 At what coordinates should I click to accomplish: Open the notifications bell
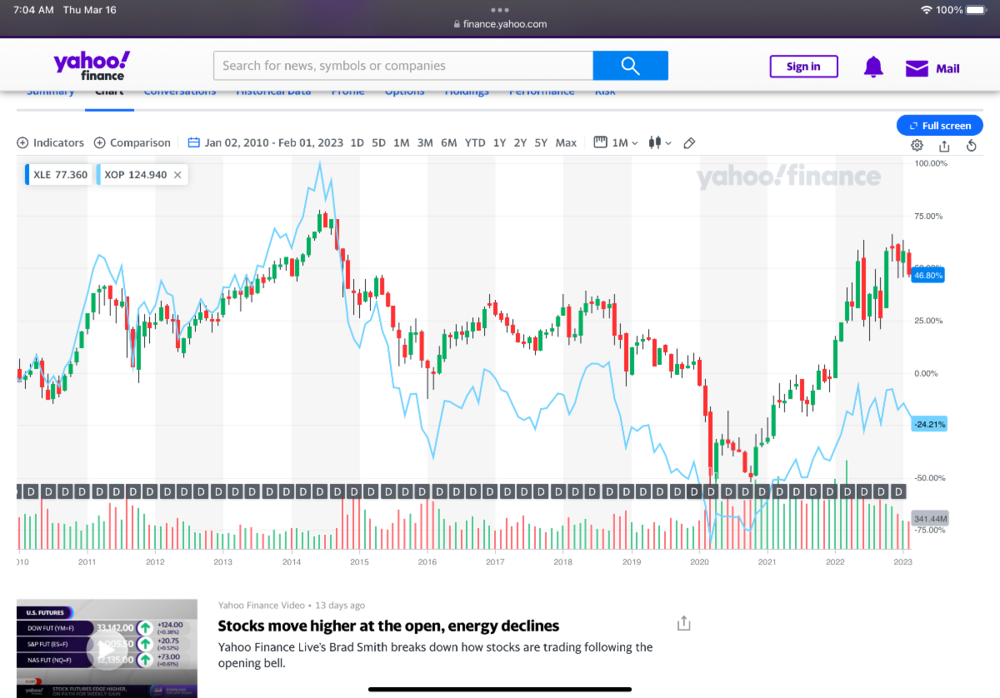pyautogui.click(x=873, y=67)
